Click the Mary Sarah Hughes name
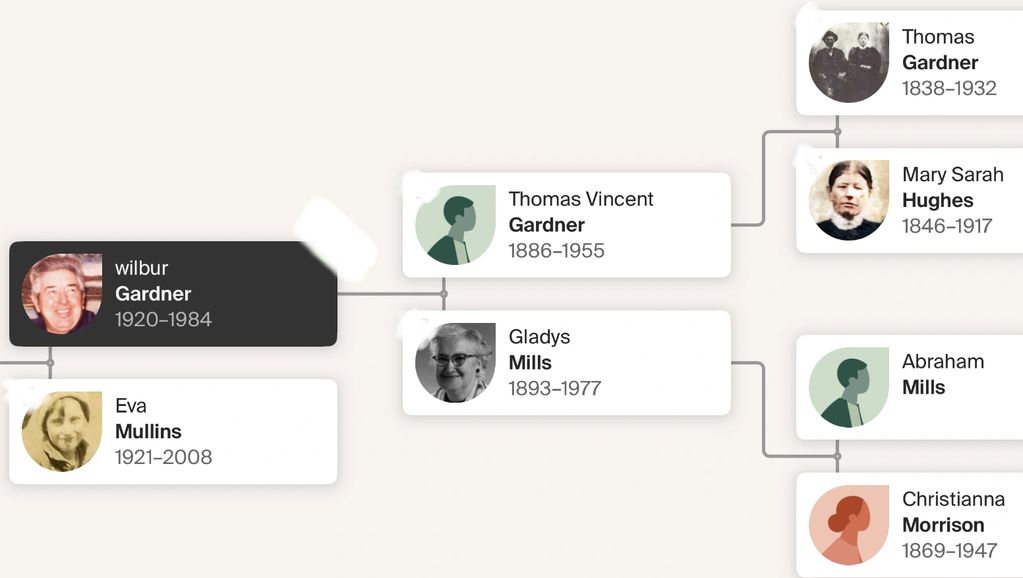The height and width of the screenshot is (578, 1023). pos(952,187)
